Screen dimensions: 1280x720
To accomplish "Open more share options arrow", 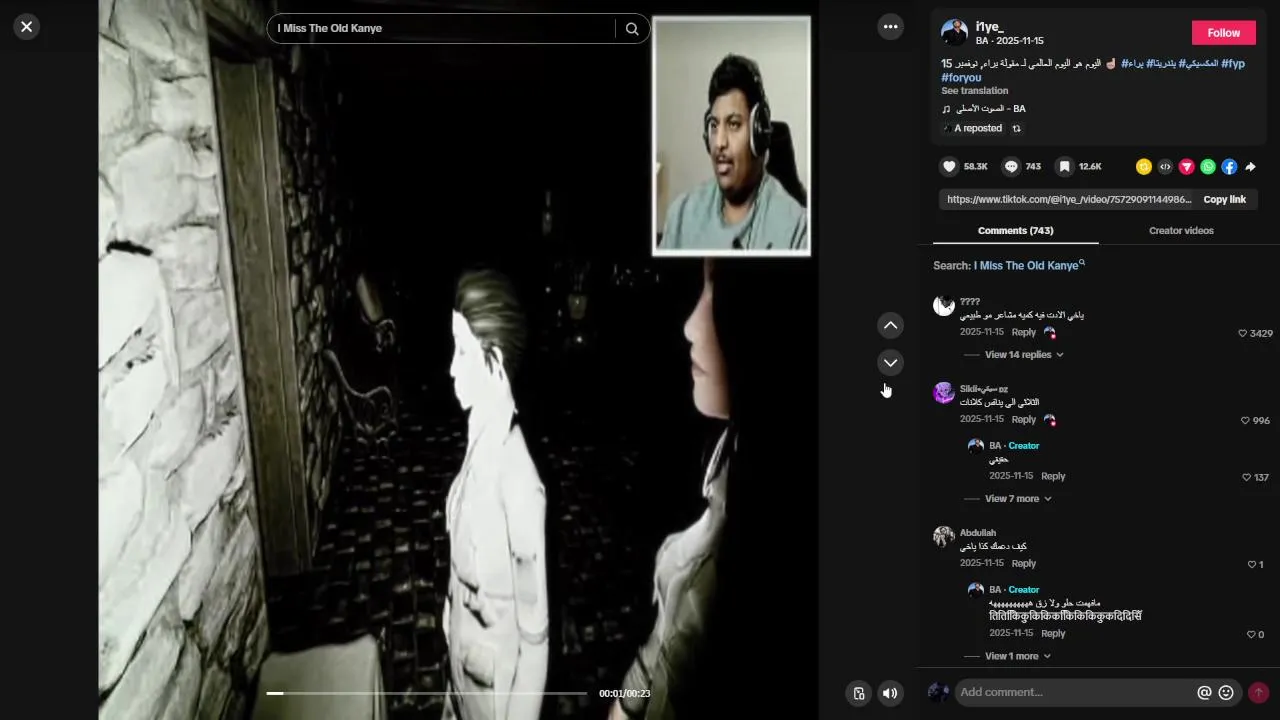I will (x=1250, y=167).
